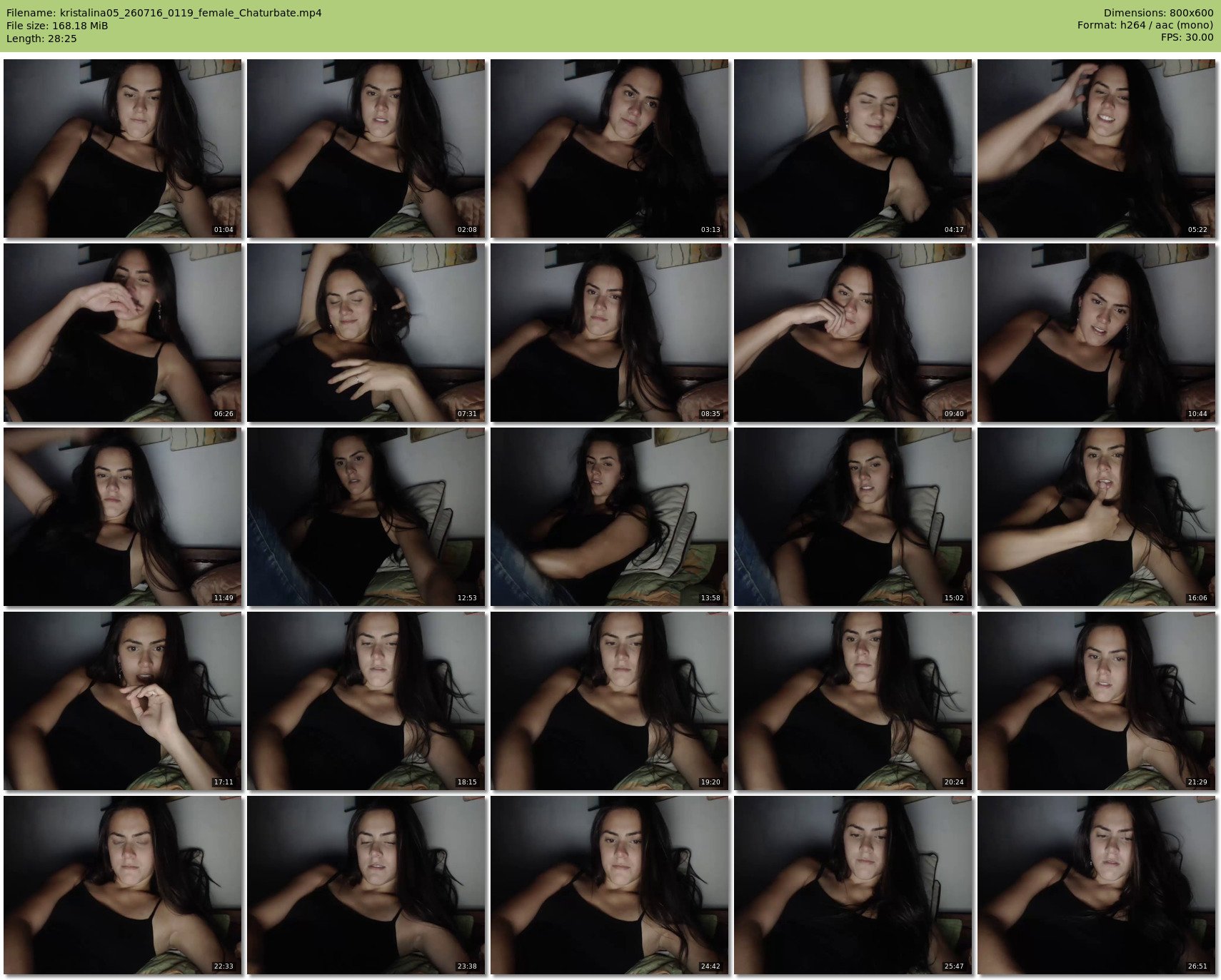The height and width of the screenshot is (980, 1221).
Task: Click the thumbnail stamped 03:13
Action: tap(609, 148)
